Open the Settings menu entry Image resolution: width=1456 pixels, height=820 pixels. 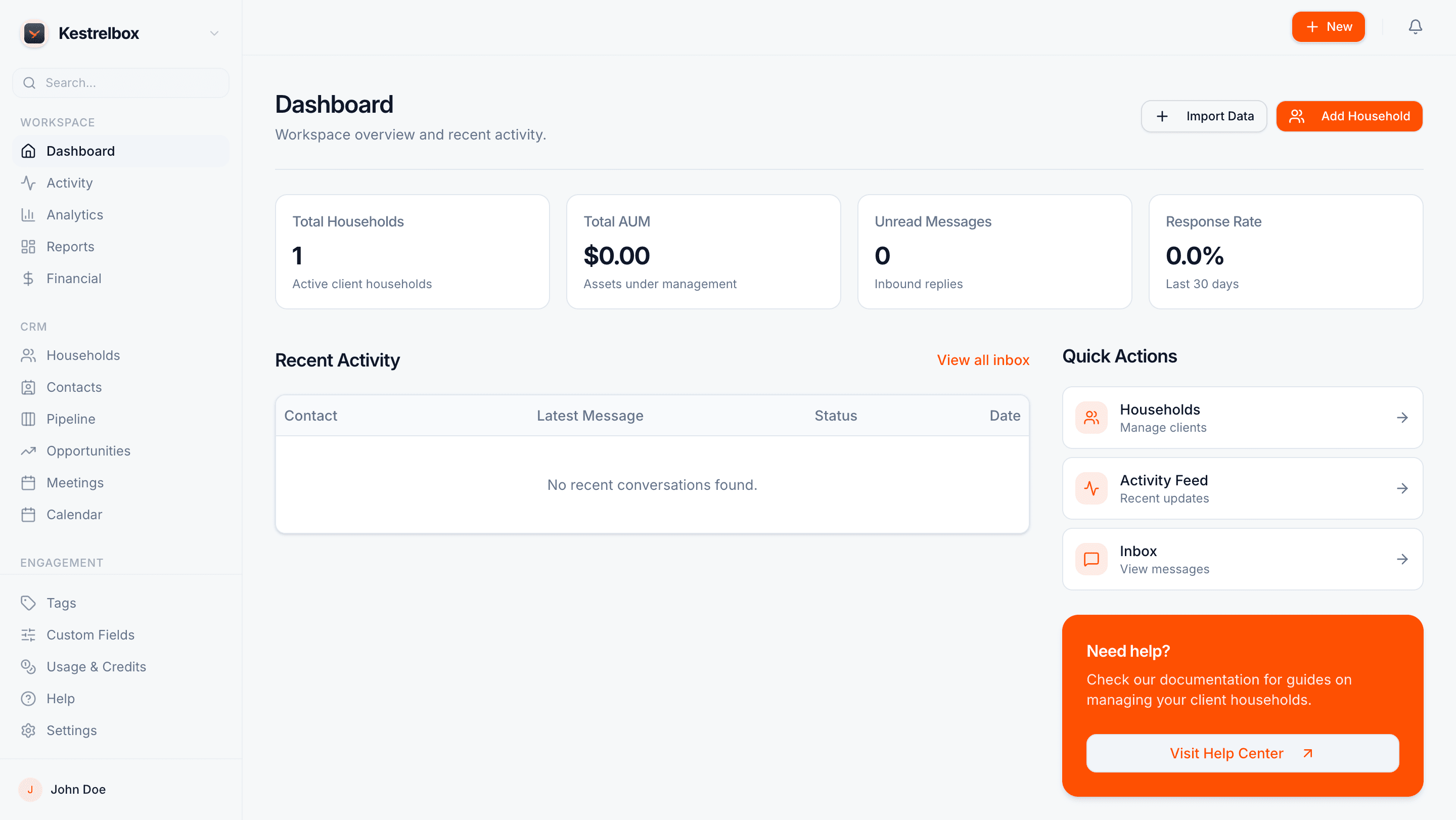point(72,730)
